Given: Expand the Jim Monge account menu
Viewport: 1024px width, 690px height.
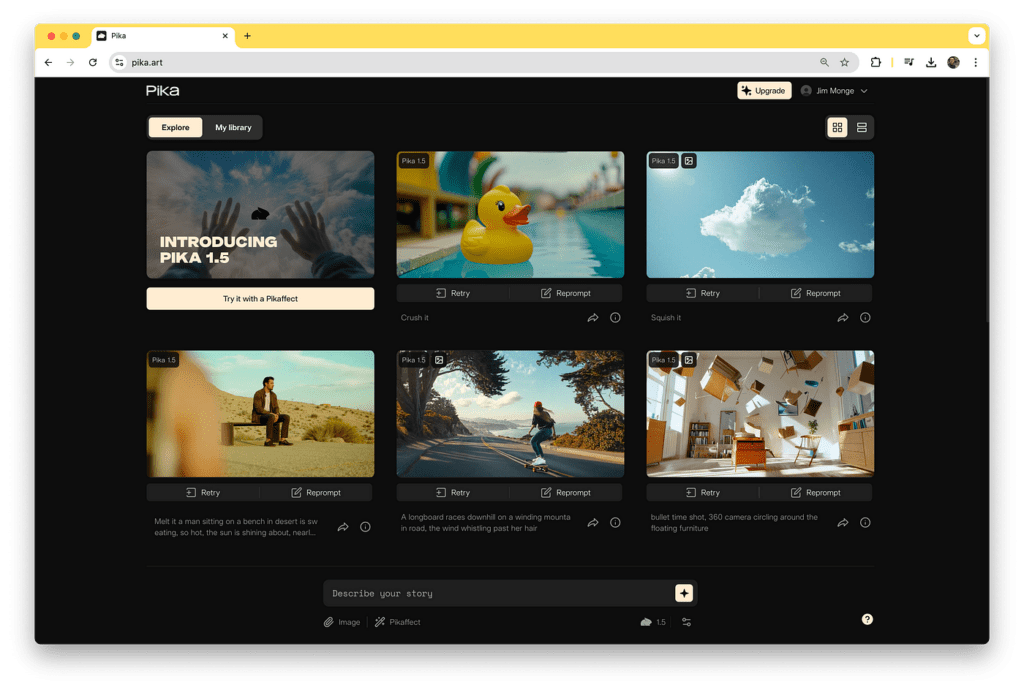Looking at the screenshot, I should point(834,91).
